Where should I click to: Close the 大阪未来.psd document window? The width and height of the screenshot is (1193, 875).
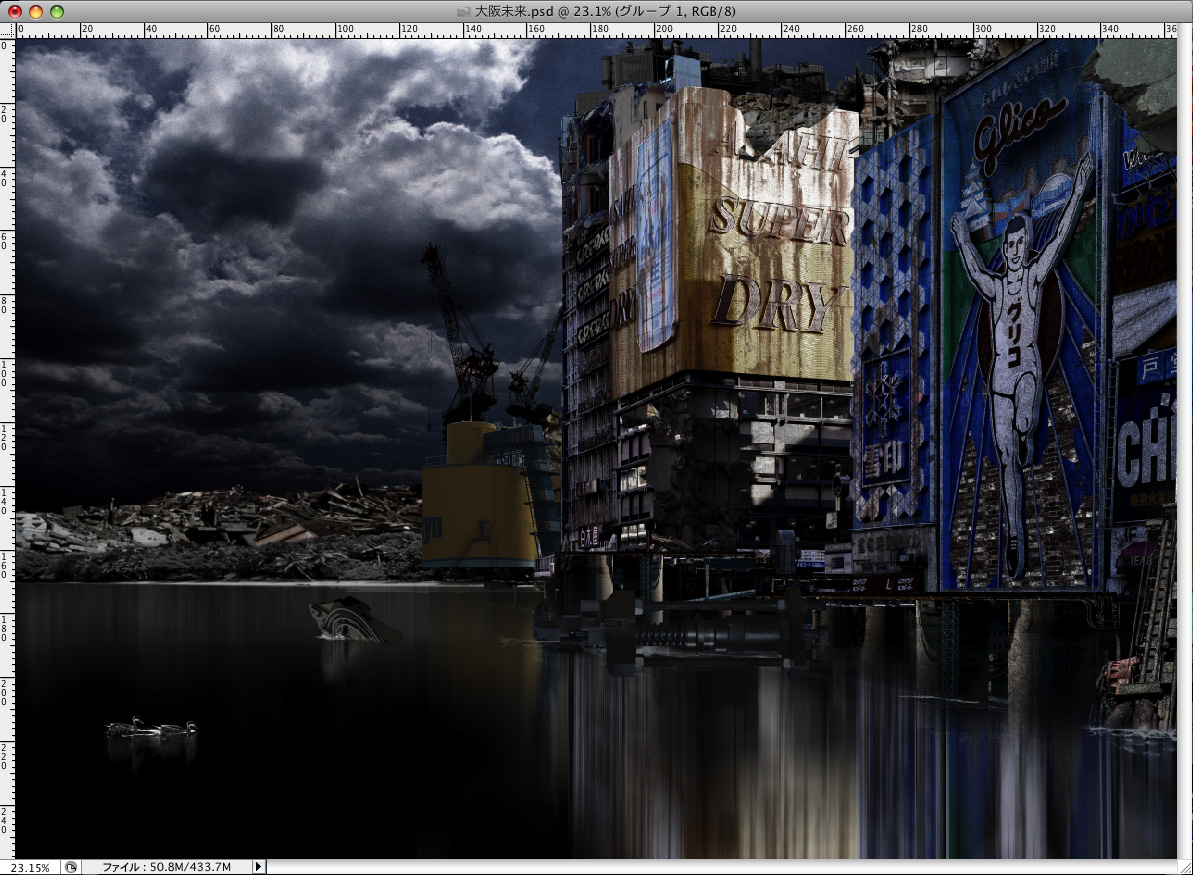(14, 11)
